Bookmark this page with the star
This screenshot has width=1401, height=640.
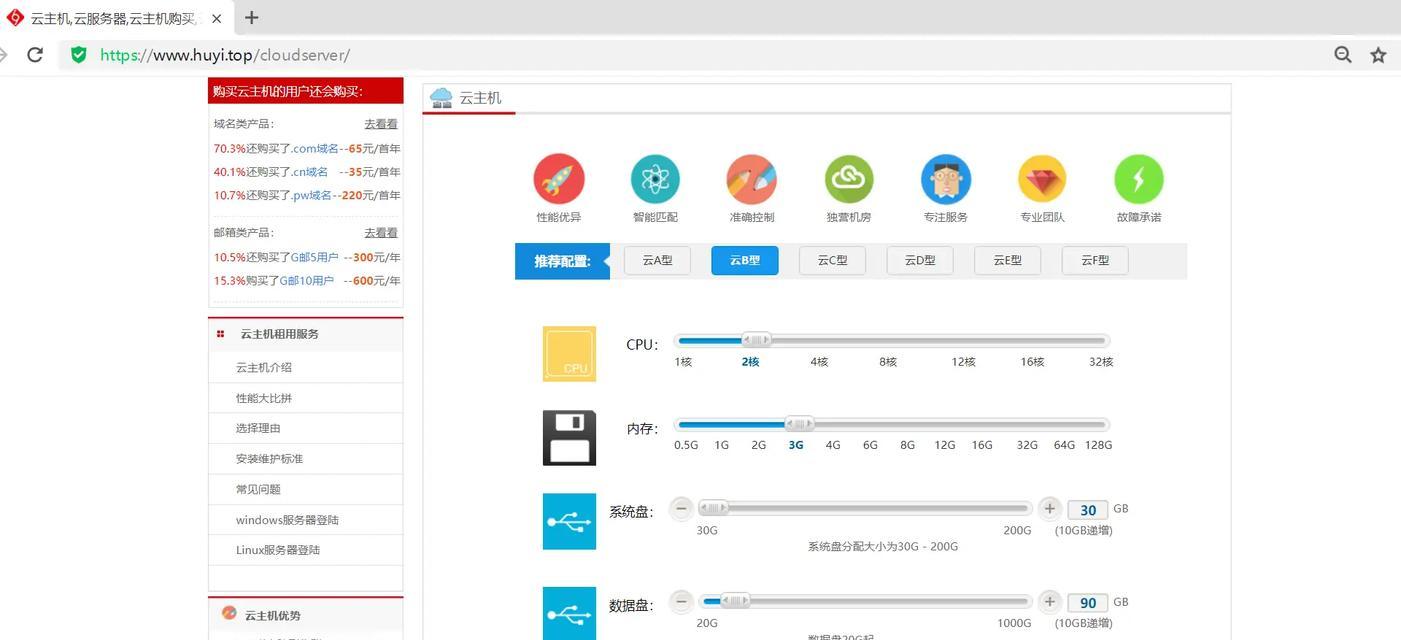[1378, 55]
